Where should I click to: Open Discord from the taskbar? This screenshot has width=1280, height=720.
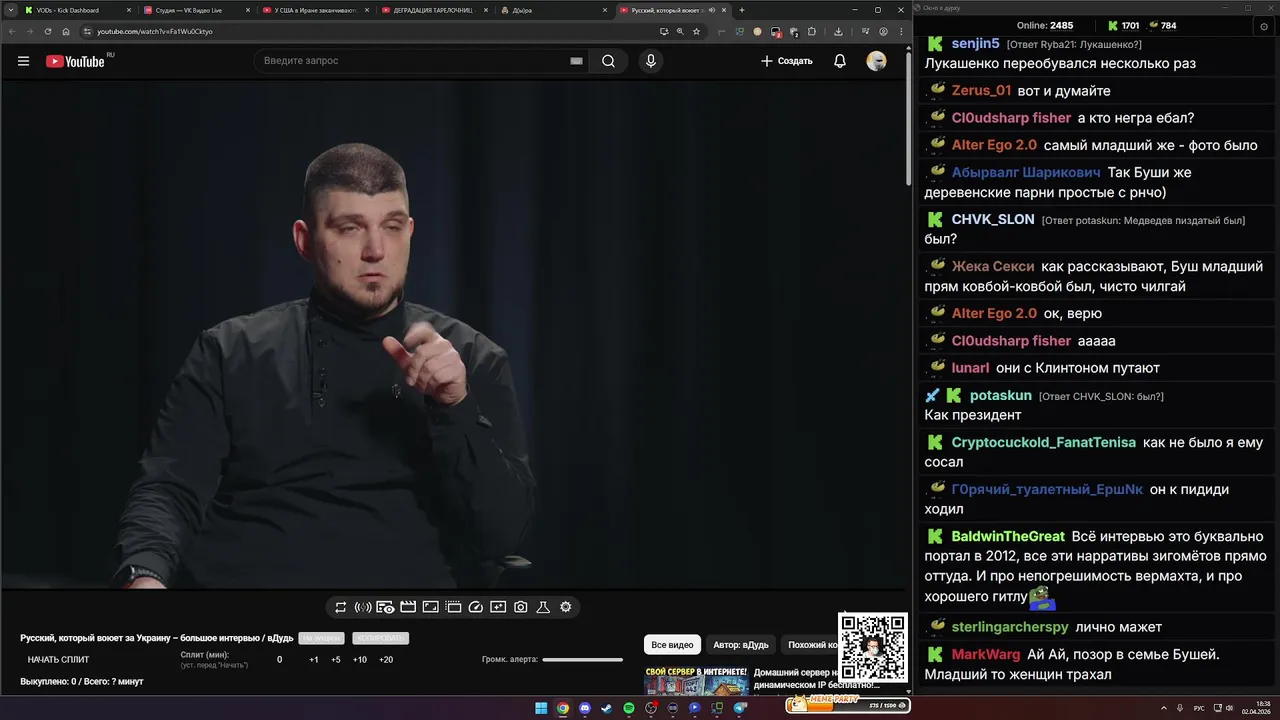pyautogui.click(x=585, y=708)
